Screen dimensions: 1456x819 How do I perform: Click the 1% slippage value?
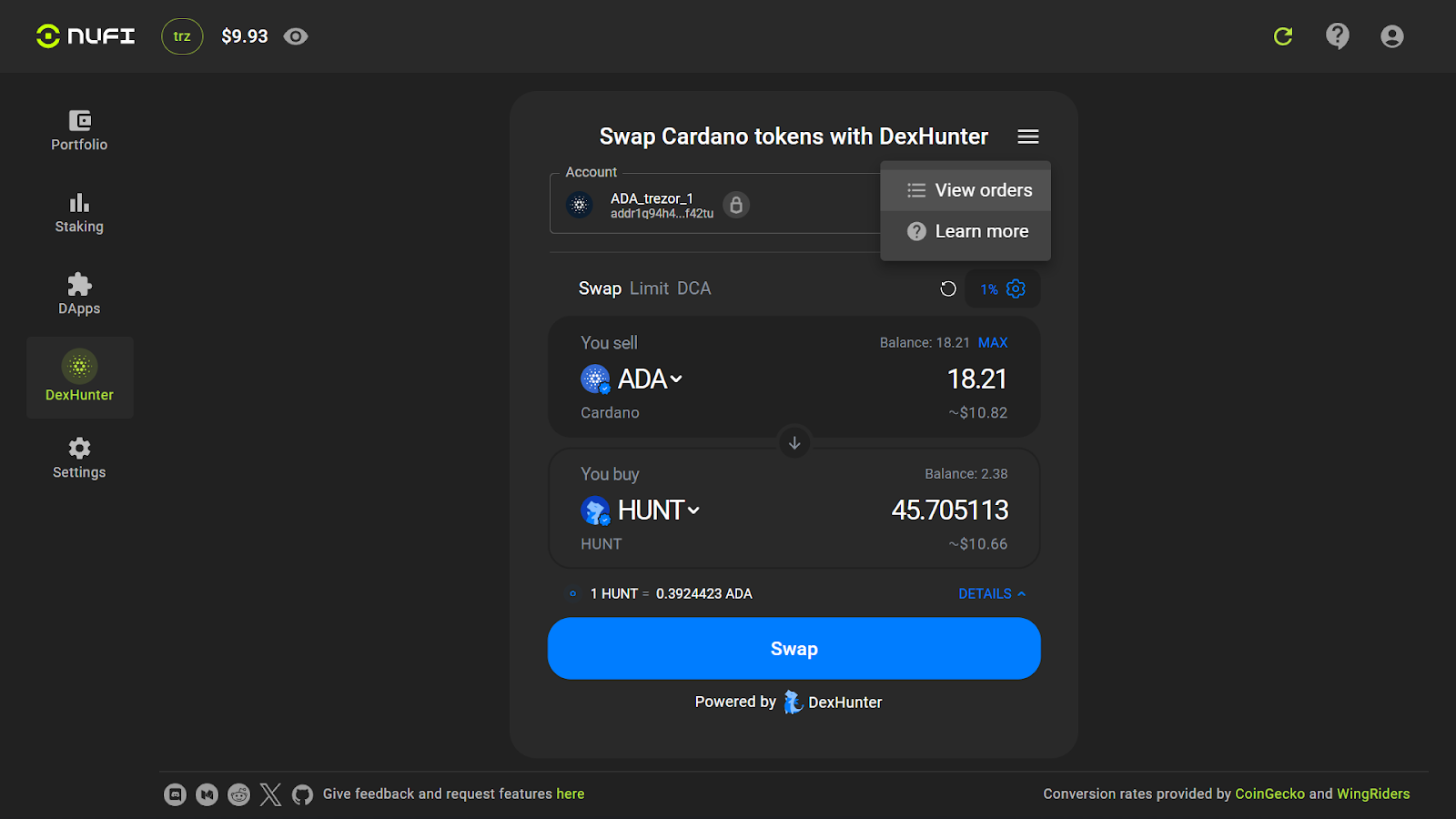point(989,289)
